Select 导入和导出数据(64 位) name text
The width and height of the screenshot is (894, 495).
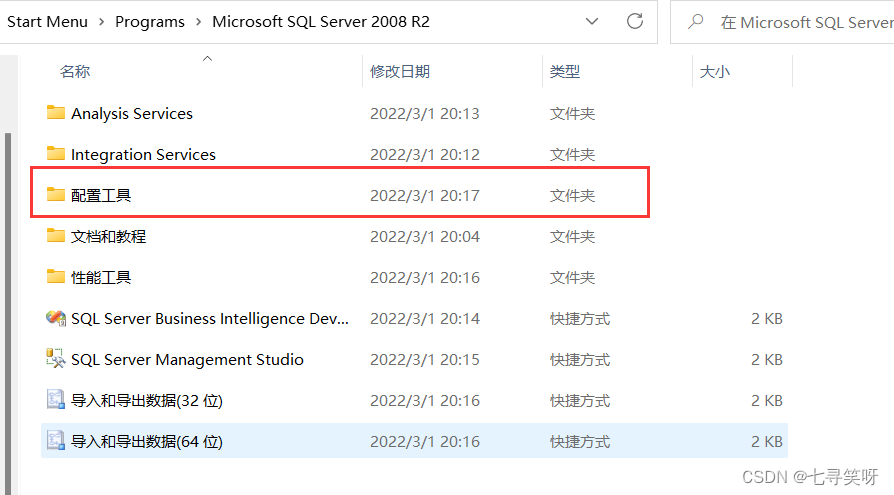(x=147, y=441)
